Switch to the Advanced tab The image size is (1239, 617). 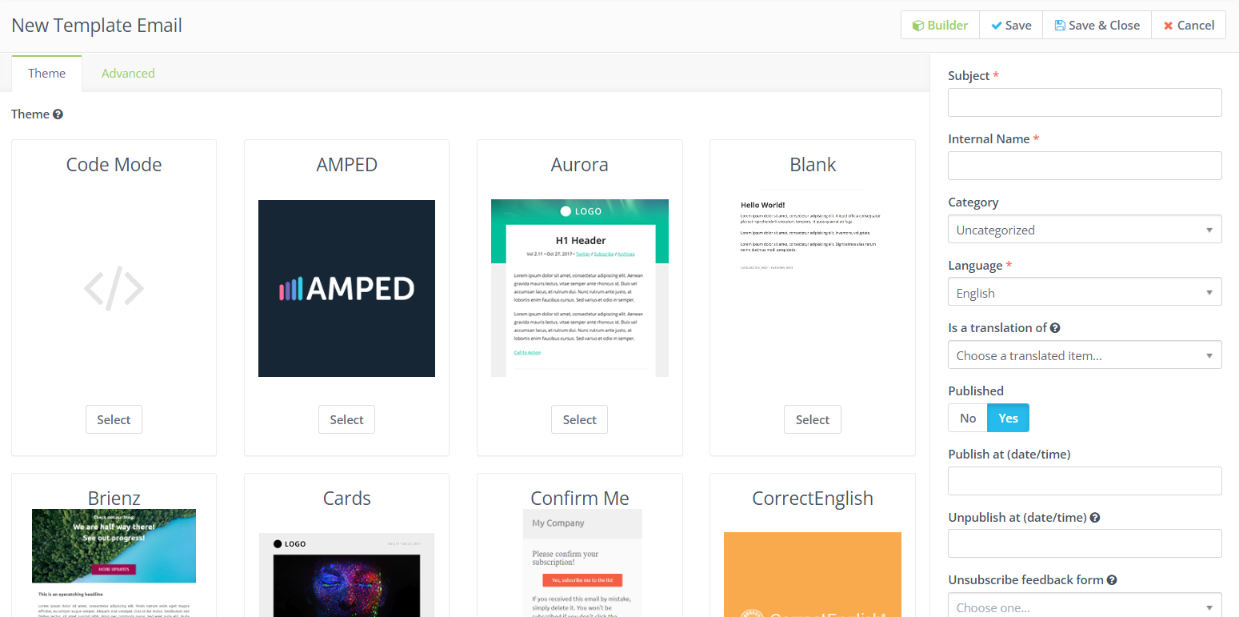click(x=128, y=73)
